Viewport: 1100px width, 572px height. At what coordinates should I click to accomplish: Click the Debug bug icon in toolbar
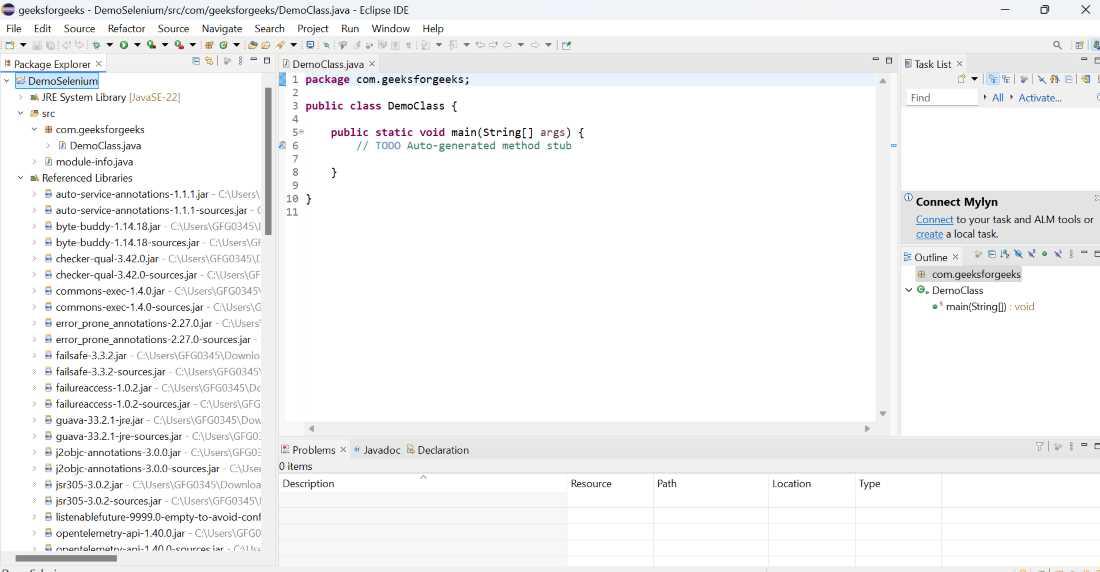97,45
